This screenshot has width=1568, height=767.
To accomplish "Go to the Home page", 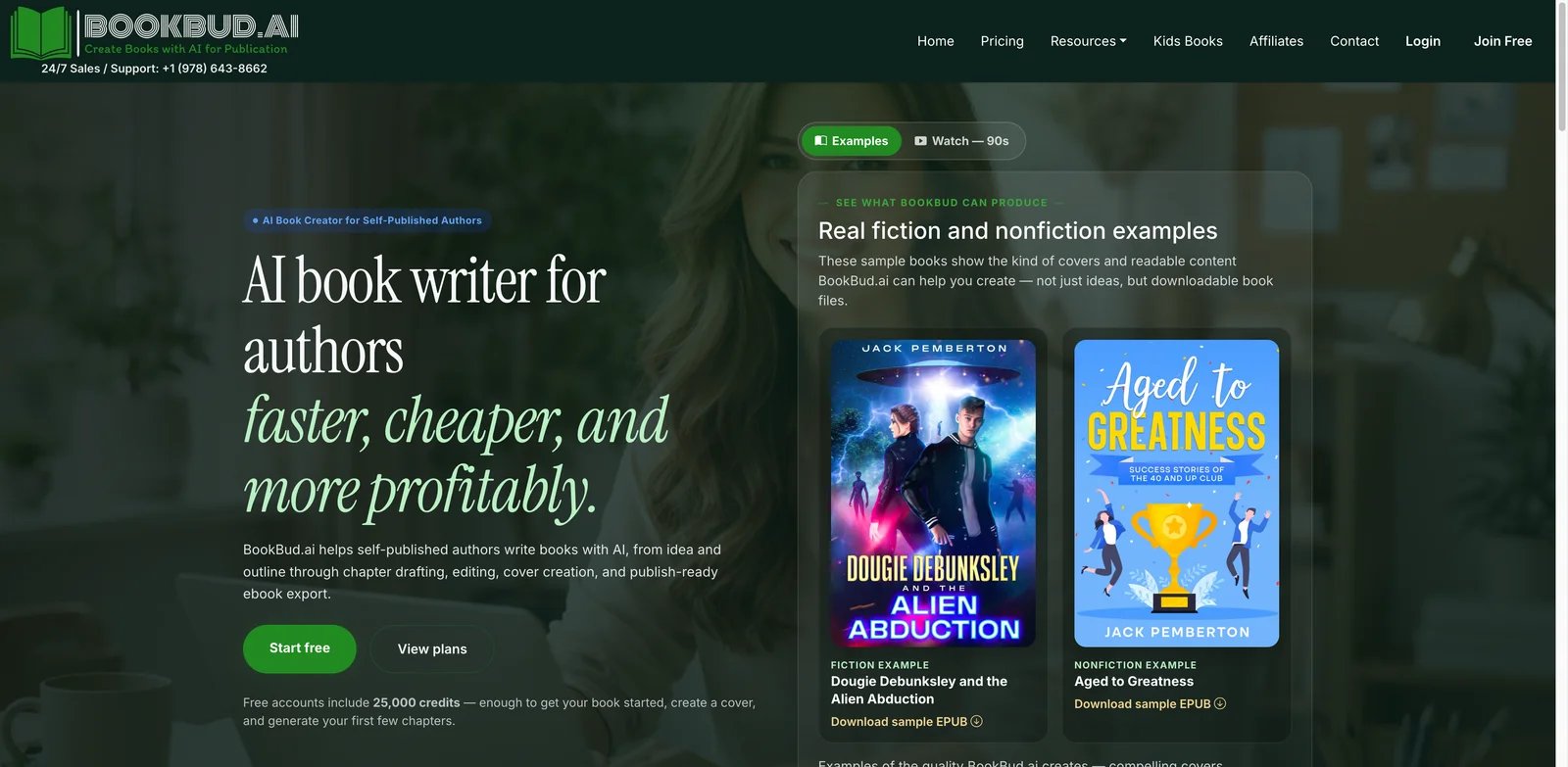I will (936, 41).
